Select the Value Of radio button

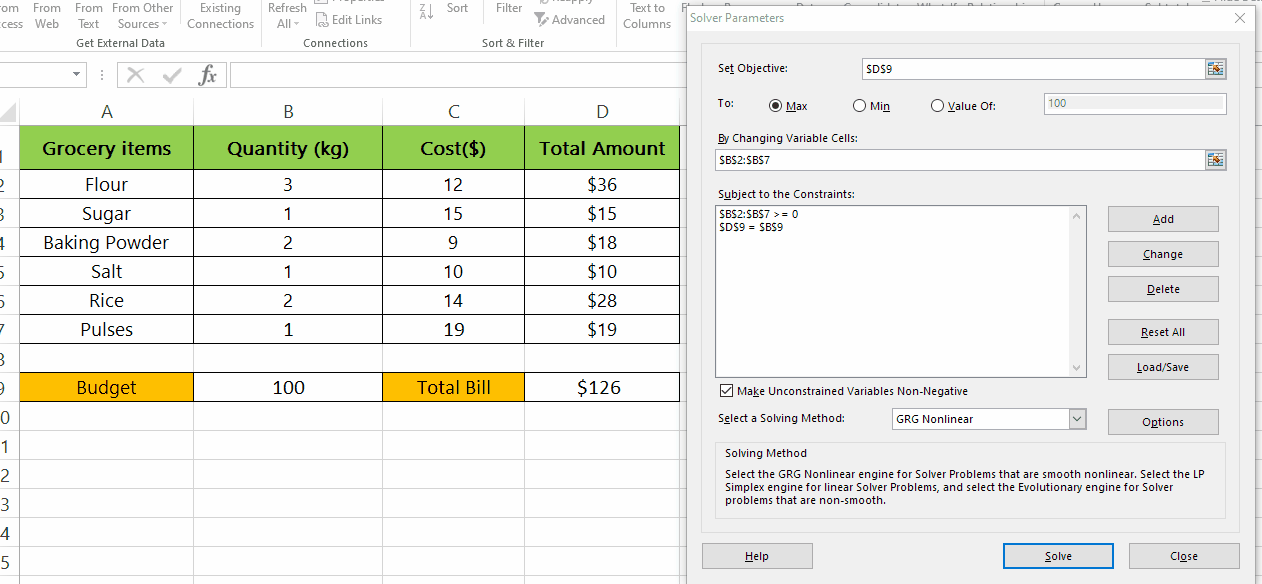coord(937,105)
